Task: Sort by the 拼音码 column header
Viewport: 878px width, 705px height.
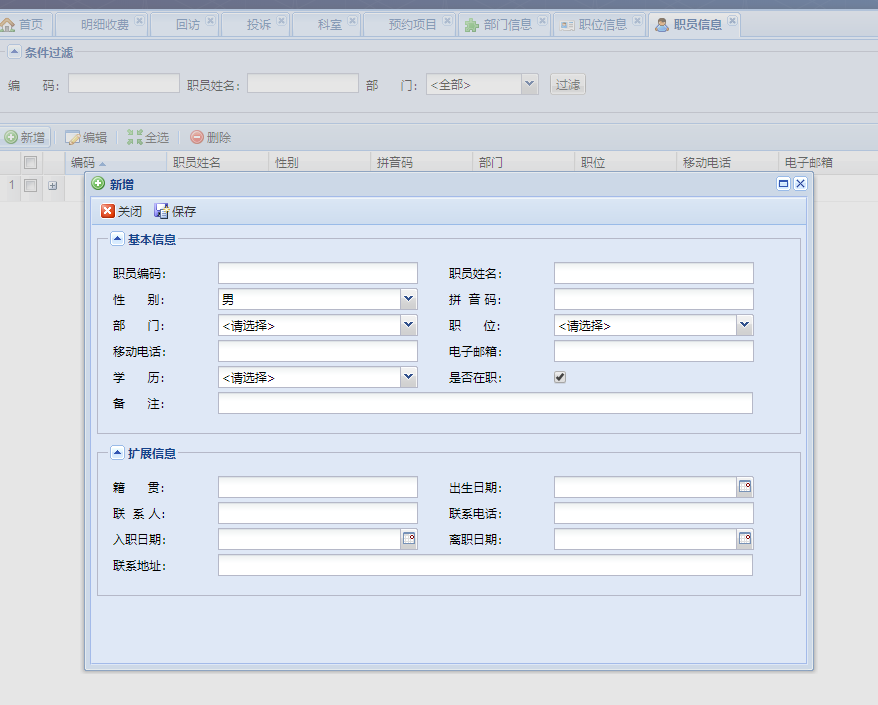Action: click(x=422, y=162)
